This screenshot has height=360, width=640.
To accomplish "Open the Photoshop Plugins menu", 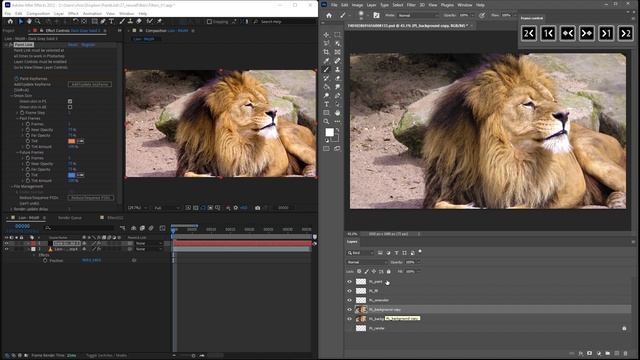I will coord(447,5).
